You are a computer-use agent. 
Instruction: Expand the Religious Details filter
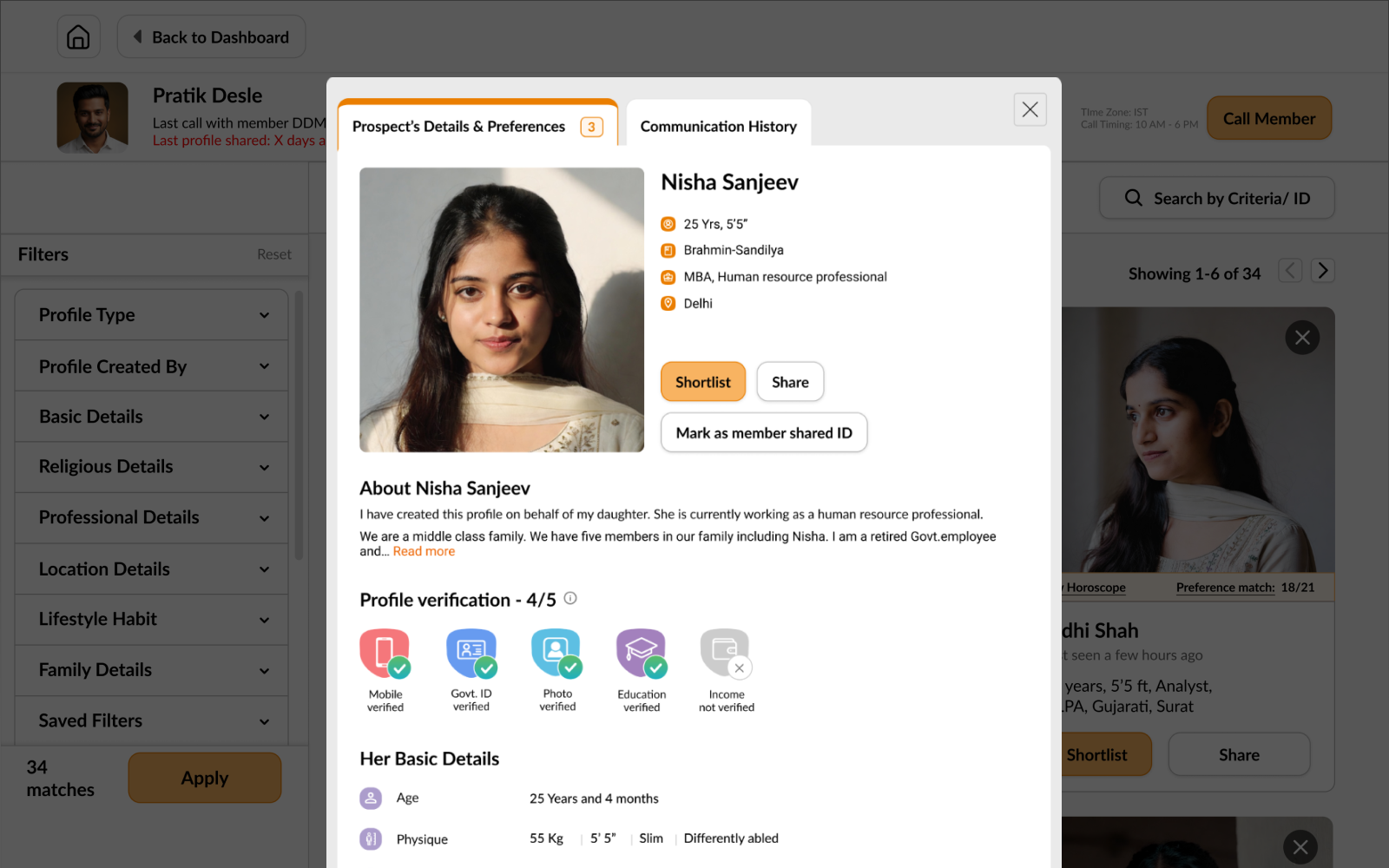[151, 467]
